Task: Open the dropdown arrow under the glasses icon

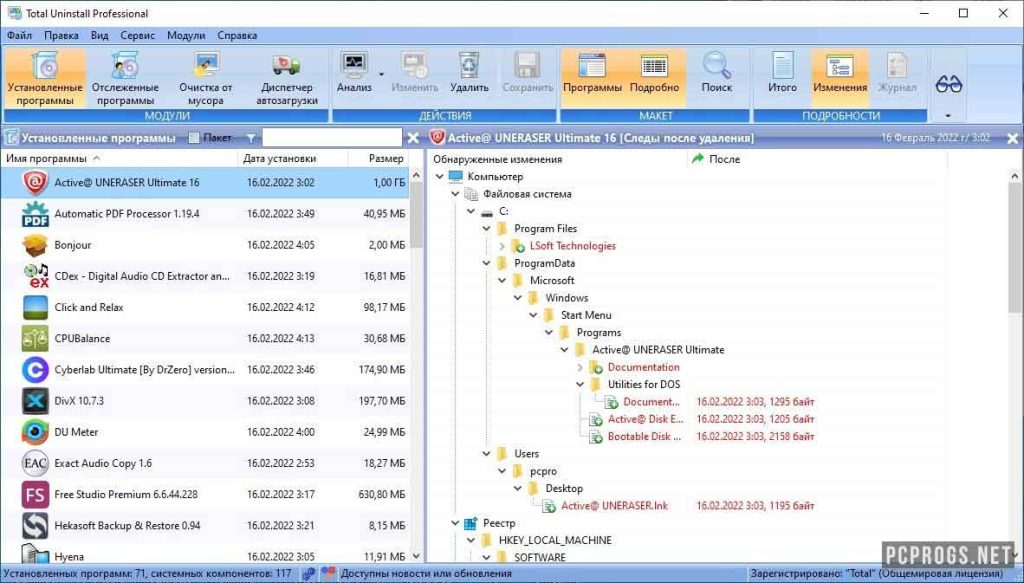Action: coord(948,116)
